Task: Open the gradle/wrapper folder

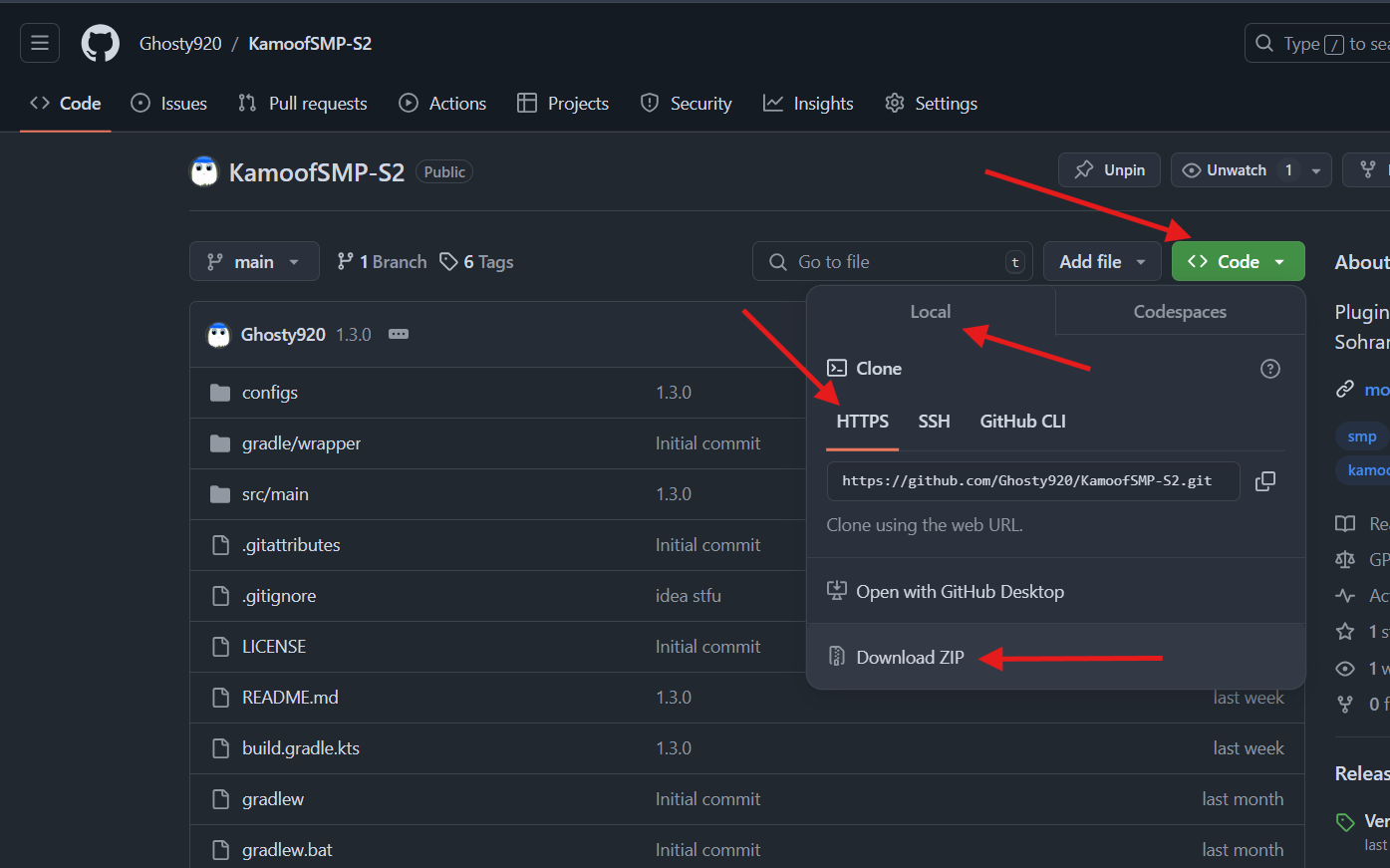Action: click(x=302, y=443)
